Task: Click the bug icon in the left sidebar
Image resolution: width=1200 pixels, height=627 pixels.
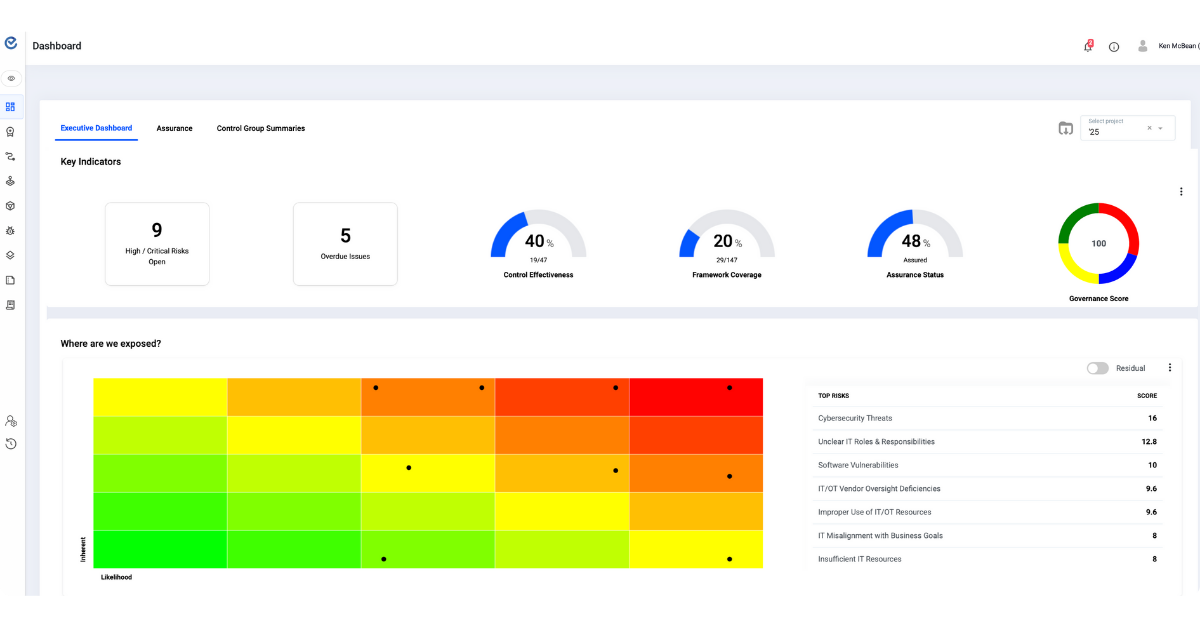Action: click(11, 230)
